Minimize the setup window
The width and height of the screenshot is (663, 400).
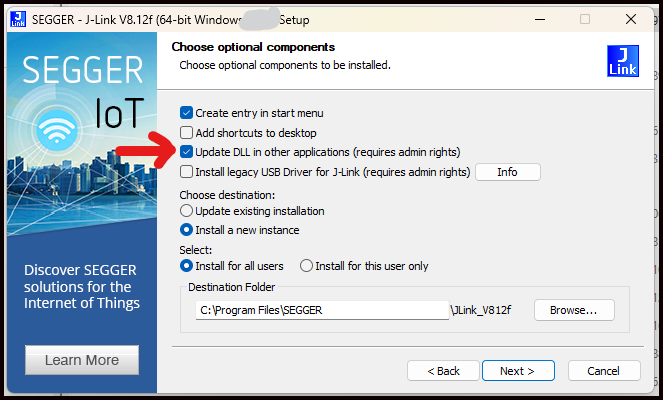tap(540, 19)
